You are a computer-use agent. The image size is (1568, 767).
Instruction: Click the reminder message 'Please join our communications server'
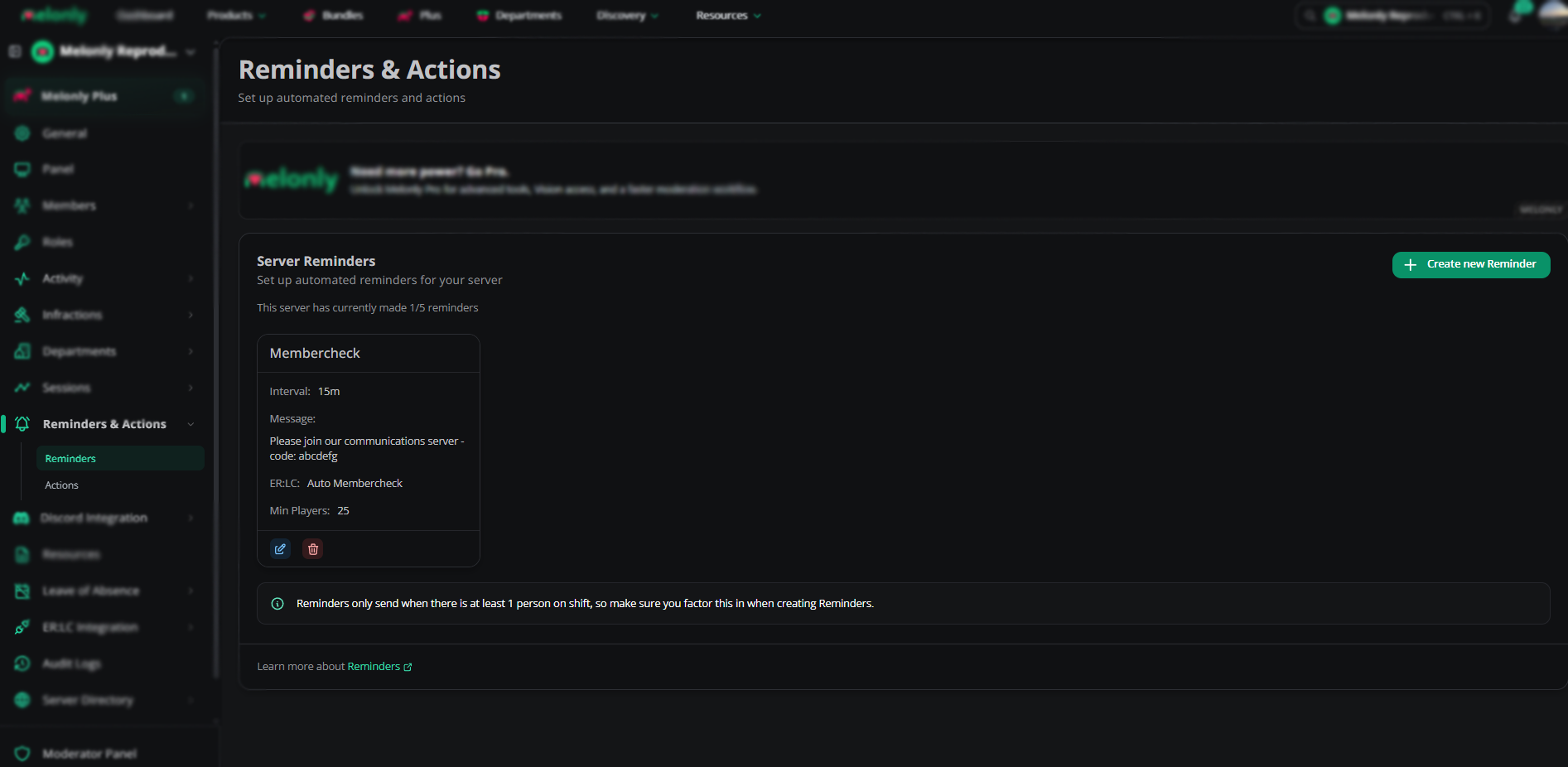367,449
